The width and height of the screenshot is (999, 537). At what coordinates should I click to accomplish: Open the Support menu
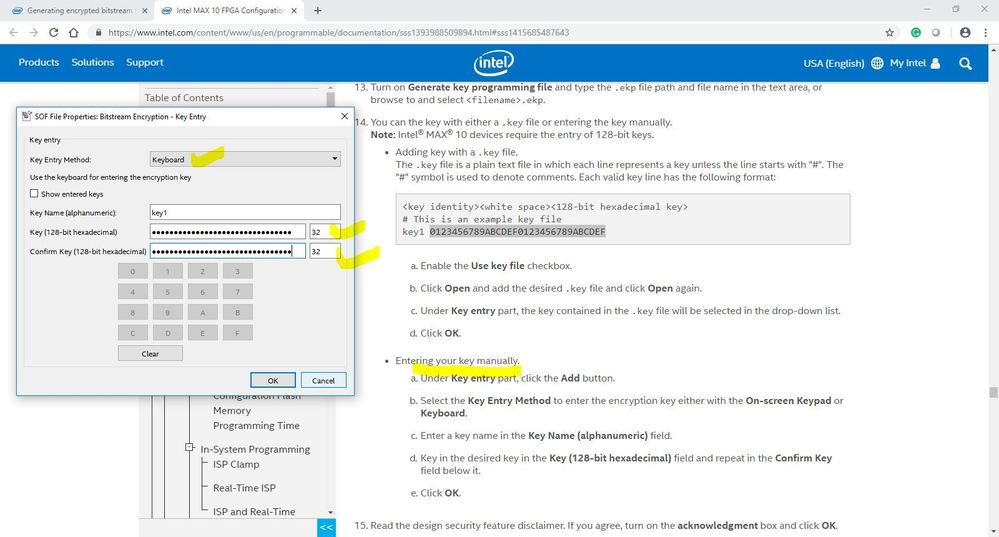tap(145, 62)
